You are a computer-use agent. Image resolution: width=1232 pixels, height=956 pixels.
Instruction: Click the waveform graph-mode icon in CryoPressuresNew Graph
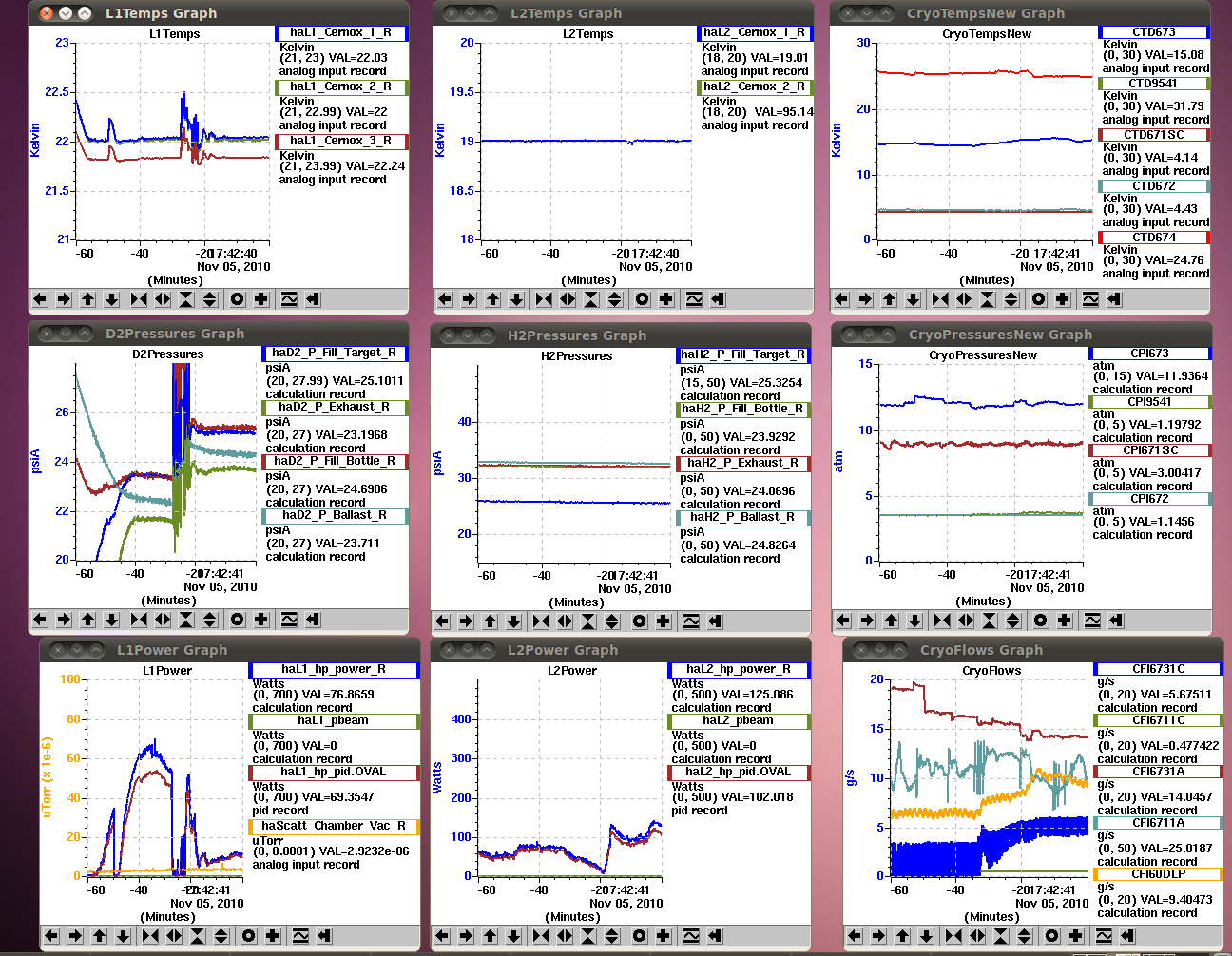1092,621
